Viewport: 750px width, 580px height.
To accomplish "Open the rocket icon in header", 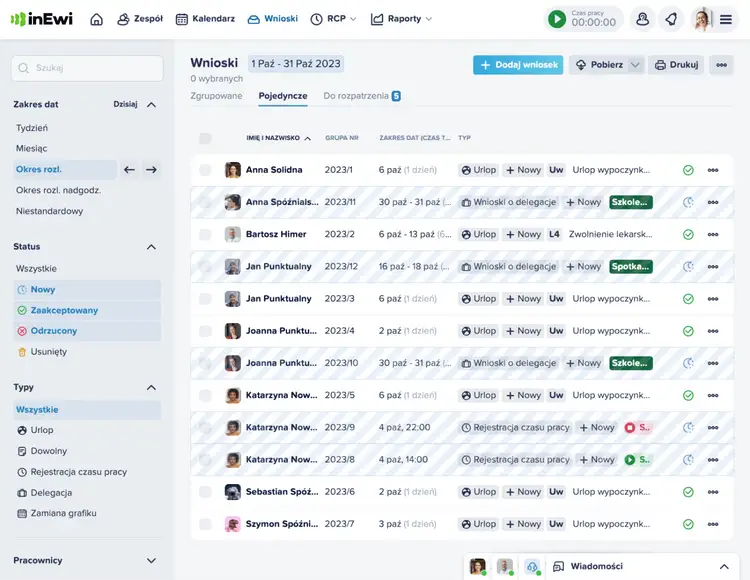I will 671,19.
